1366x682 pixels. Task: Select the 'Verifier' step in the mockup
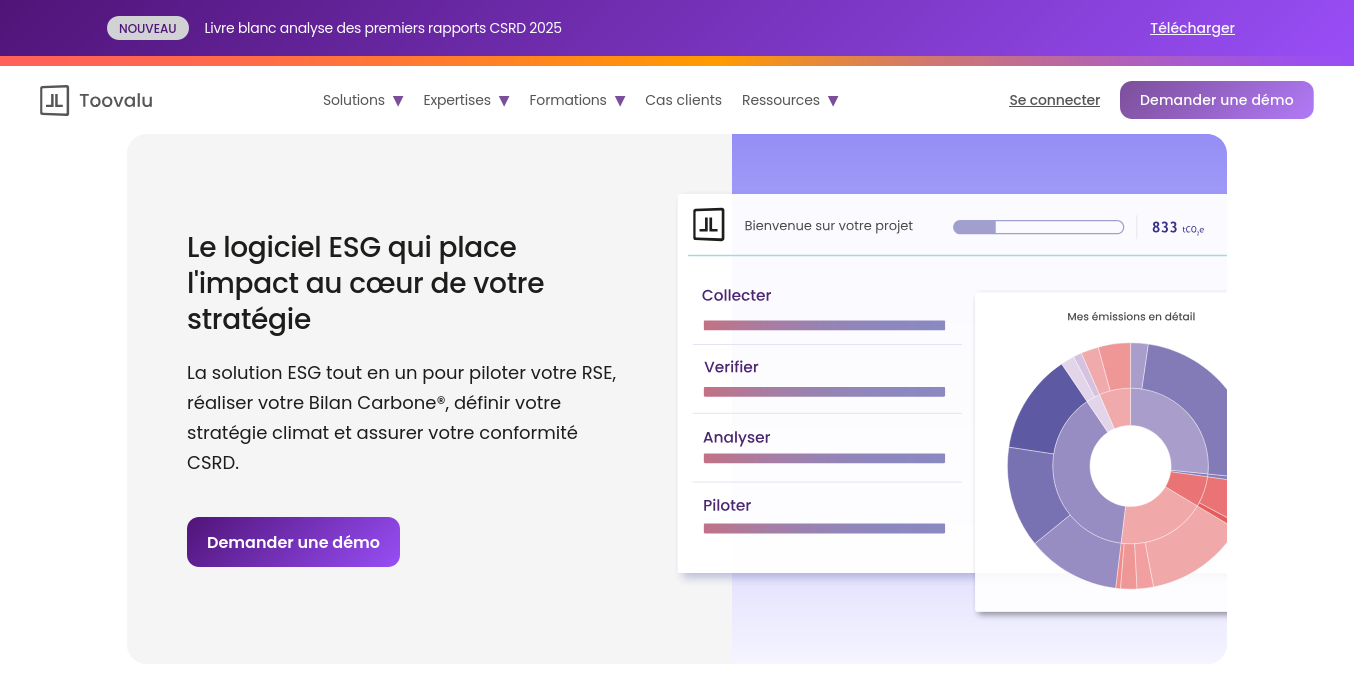tap(731, 367)
